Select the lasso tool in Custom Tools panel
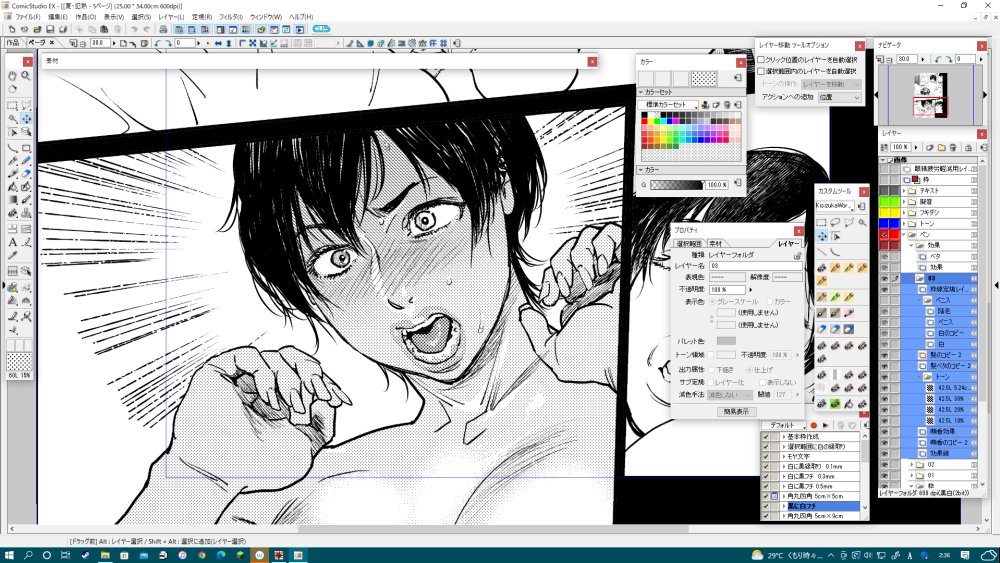1000x563 pixels. [x=835, y=223]
